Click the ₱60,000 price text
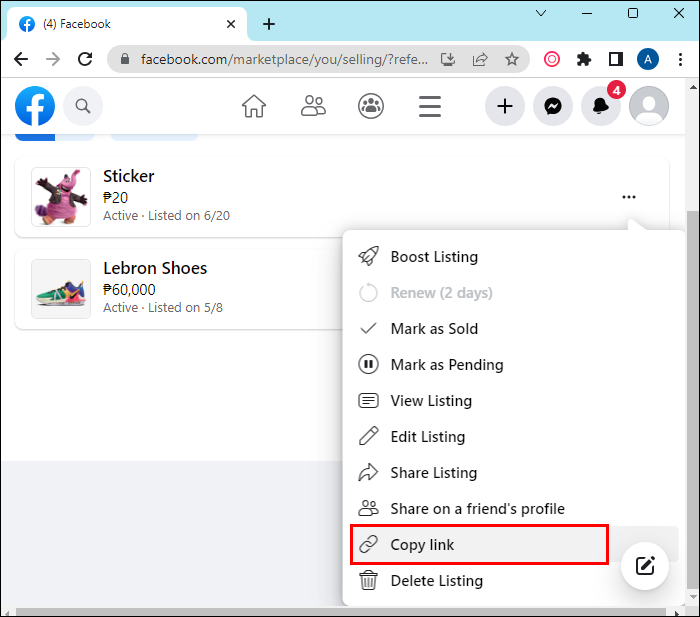This screenshot has height=617, width=700. 129,290
